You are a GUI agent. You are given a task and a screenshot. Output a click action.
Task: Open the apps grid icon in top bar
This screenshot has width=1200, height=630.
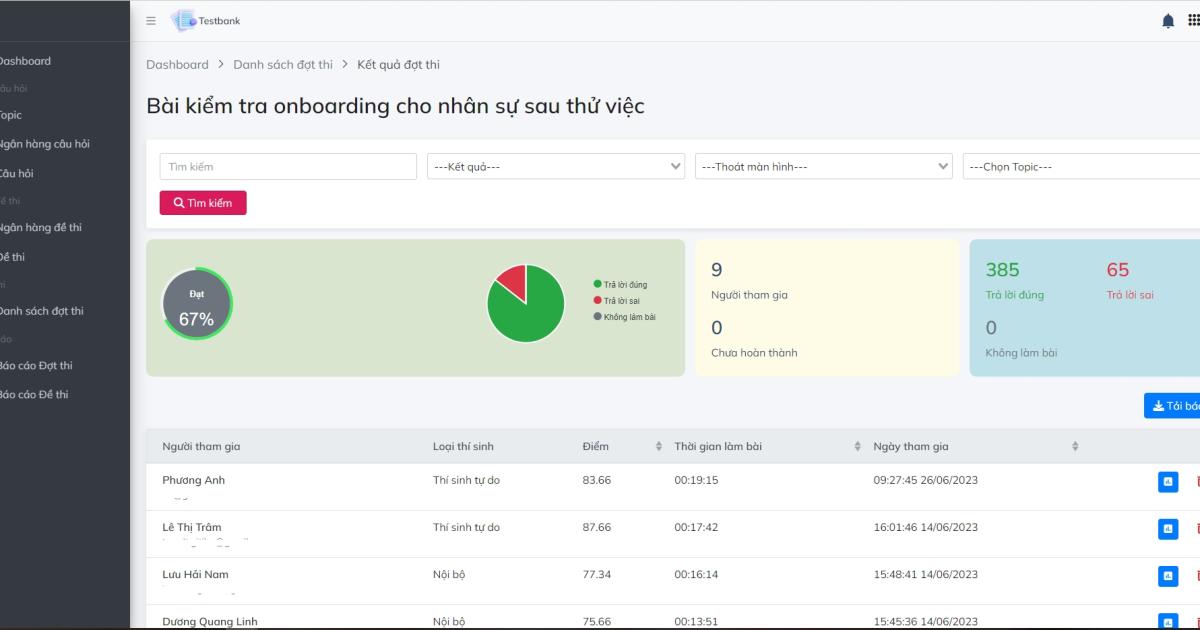[x=1192, y=20]
